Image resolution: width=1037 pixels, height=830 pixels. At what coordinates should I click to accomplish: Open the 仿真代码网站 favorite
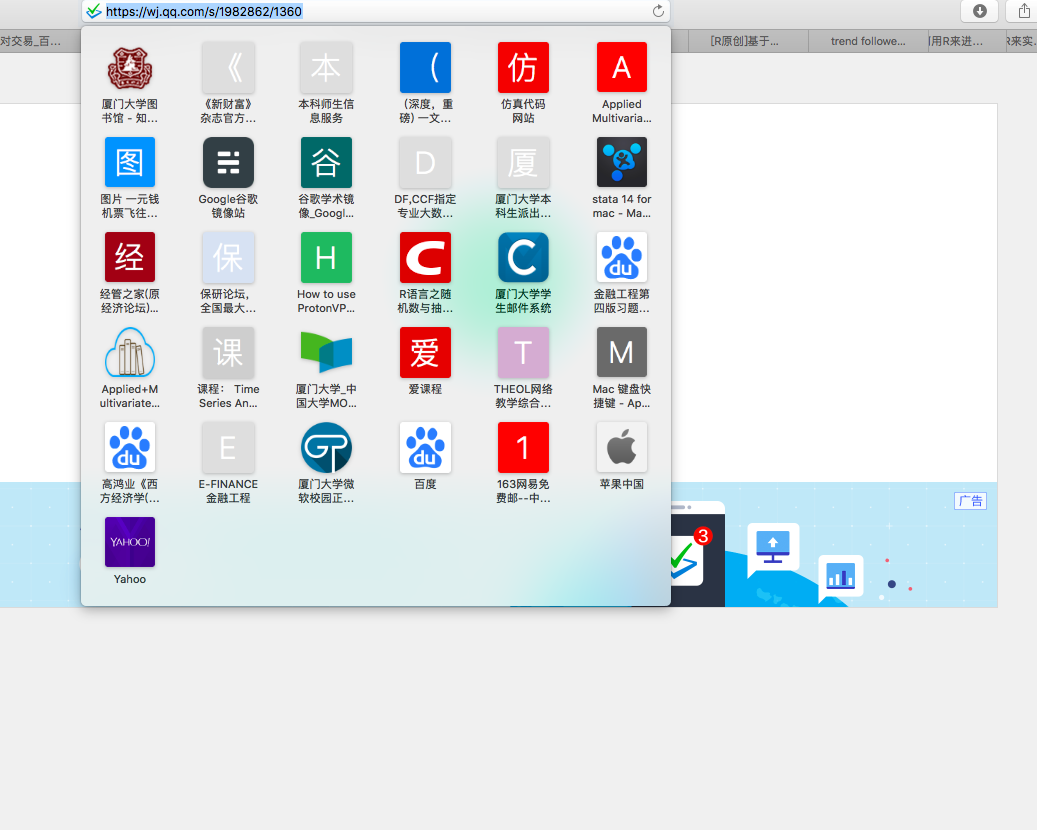[523, 82]
